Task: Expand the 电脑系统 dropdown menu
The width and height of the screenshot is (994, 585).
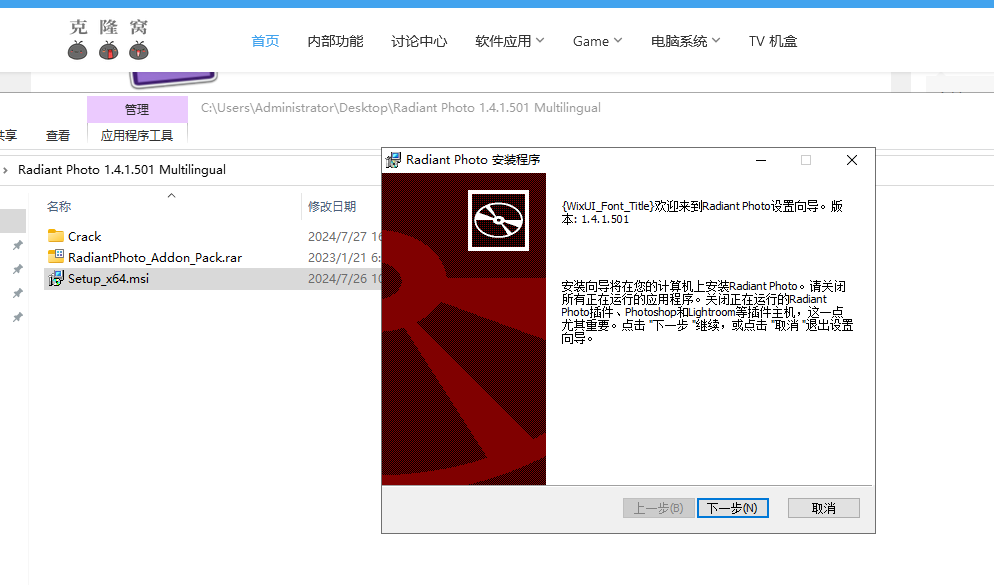Action: click(x=685, y=41)
